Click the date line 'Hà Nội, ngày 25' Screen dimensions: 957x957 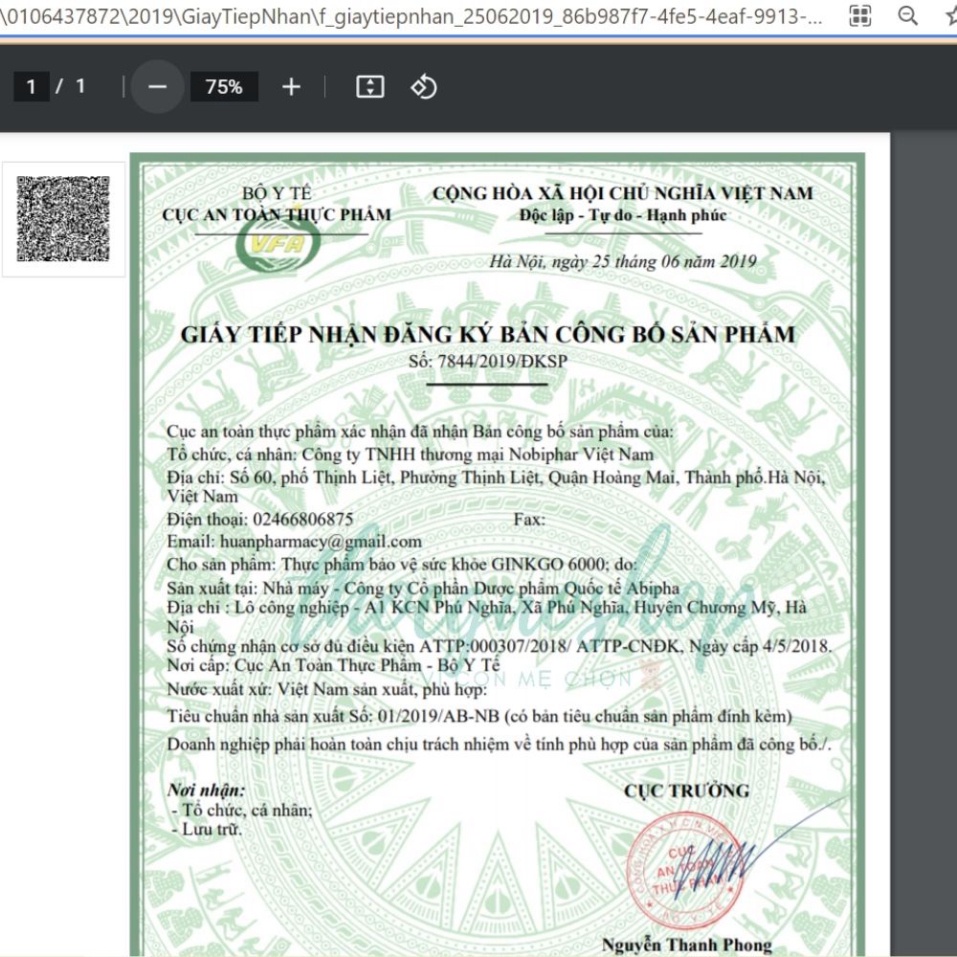[x=622, y=262]
